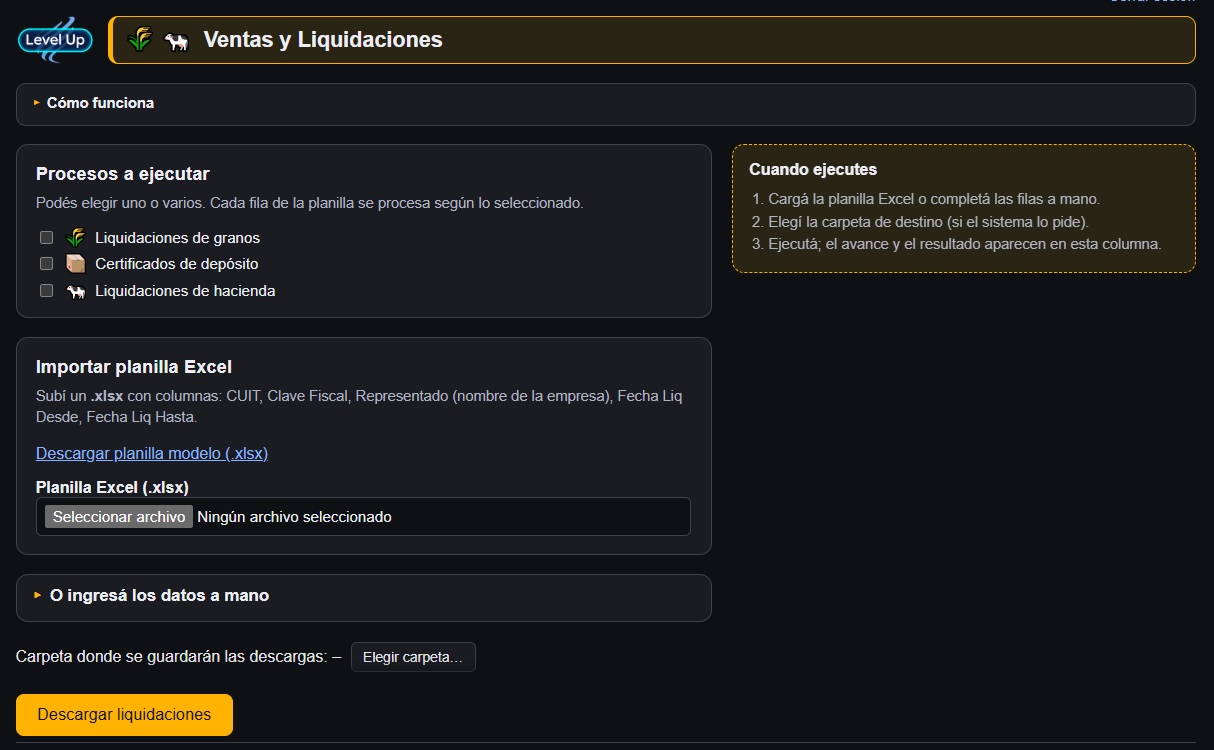
Task: Click step 'Cargá la planilla Excel' text
Action: (x=934, y=199)
